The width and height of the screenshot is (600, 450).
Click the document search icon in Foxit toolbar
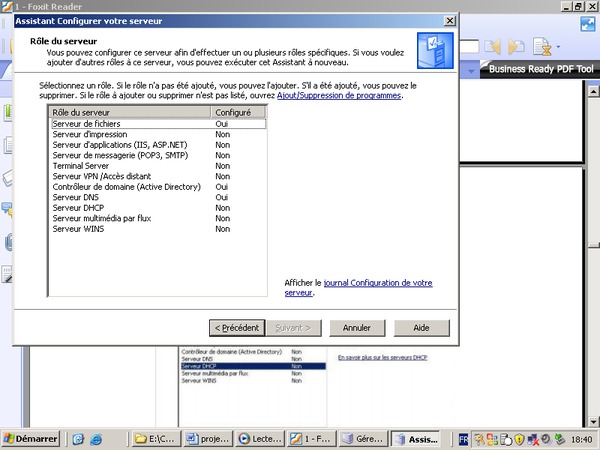[541, 46]
